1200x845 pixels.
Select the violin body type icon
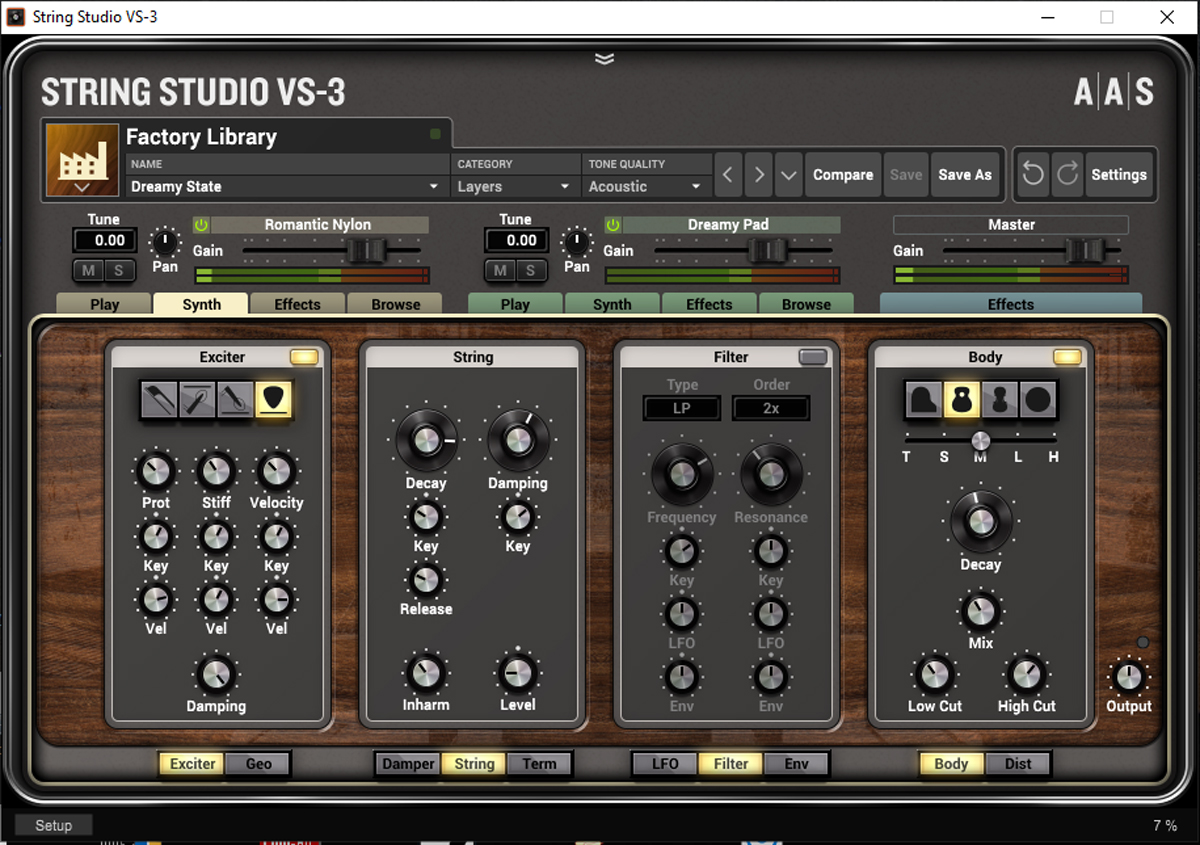(x=999, y=400)
